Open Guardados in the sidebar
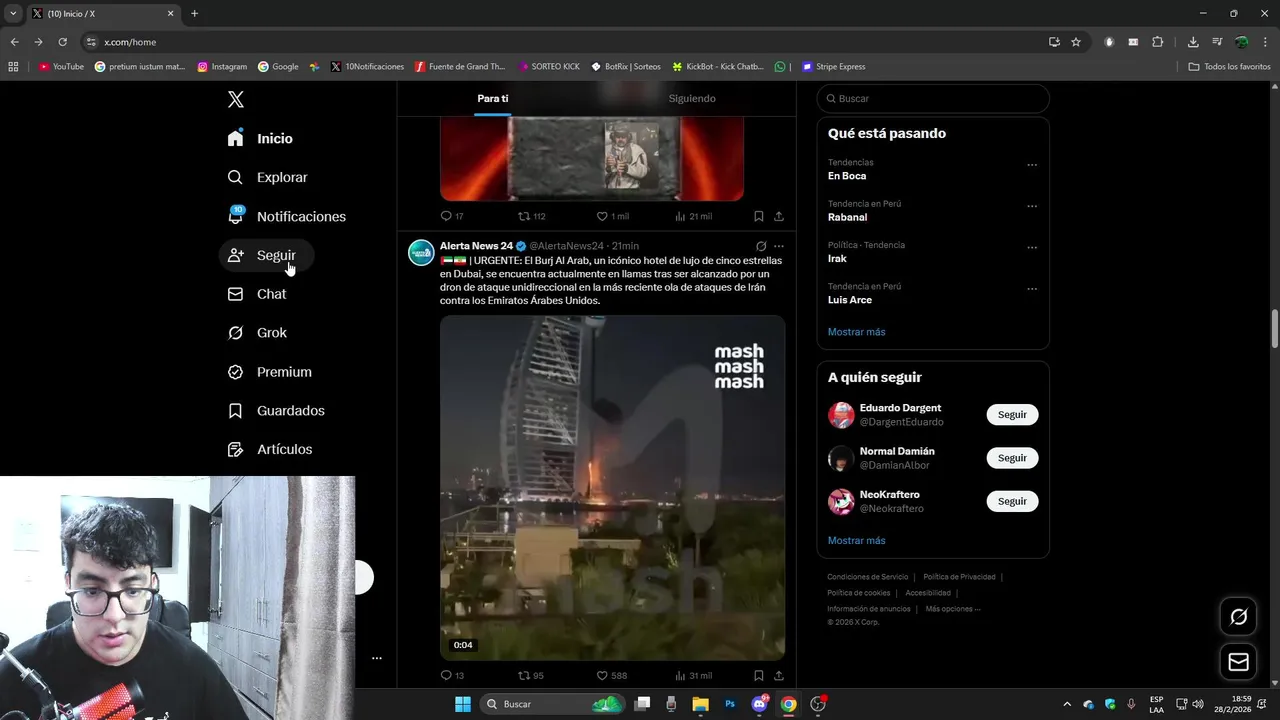Viewport: 1280px width, 720px height. (276, 411)
